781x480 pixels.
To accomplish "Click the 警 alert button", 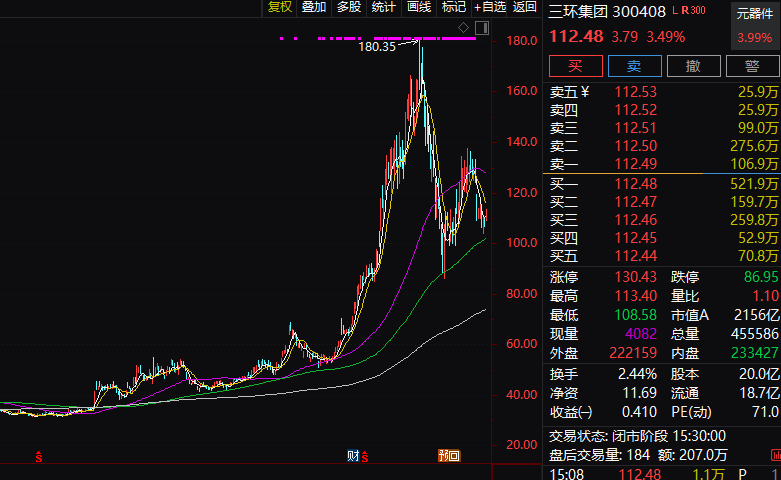I will click(753, 66).
